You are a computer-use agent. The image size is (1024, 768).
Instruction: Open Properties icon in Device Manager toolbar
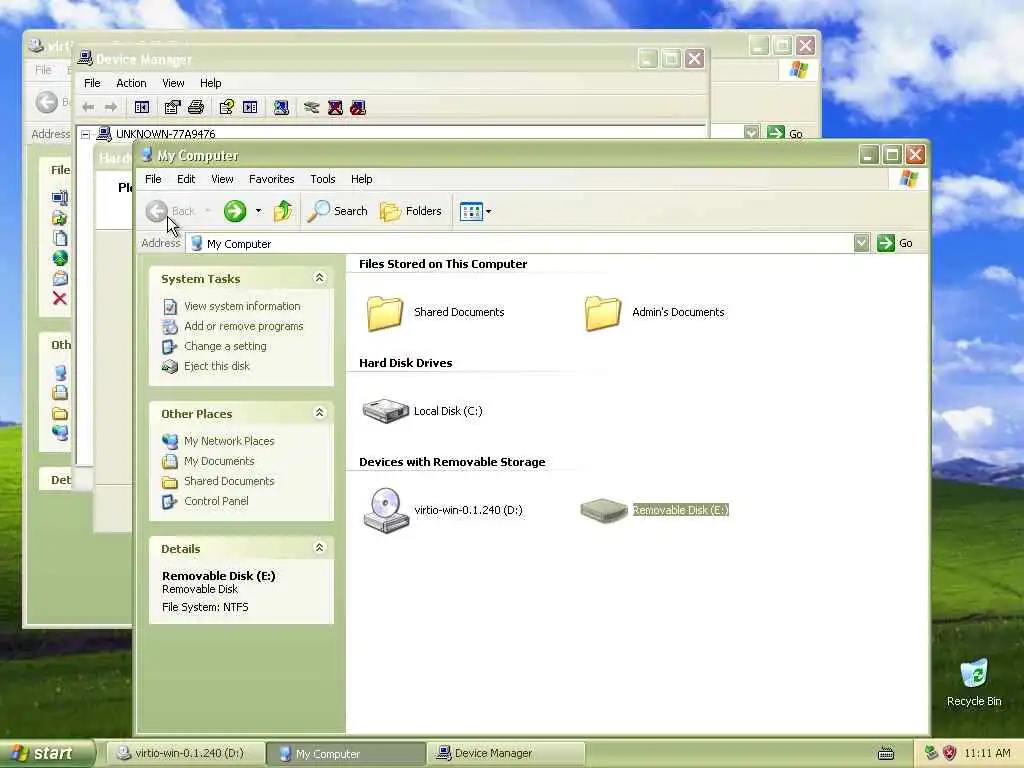tap(172, 107)
